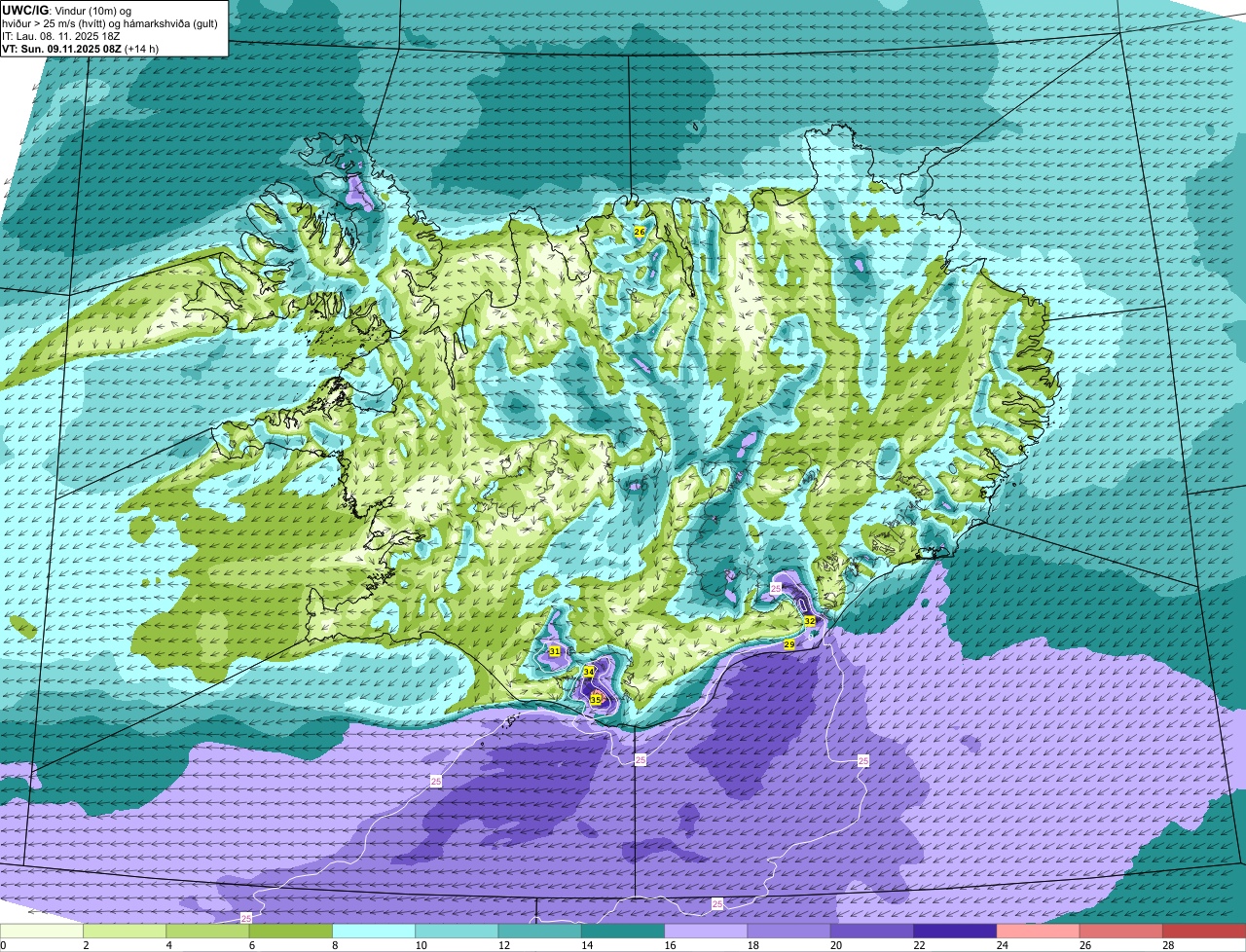Select the 14–16 m/s dark teal legend swatch
Image resolution: width=1246 pixels, height=952 pixels.
[623, 932]
